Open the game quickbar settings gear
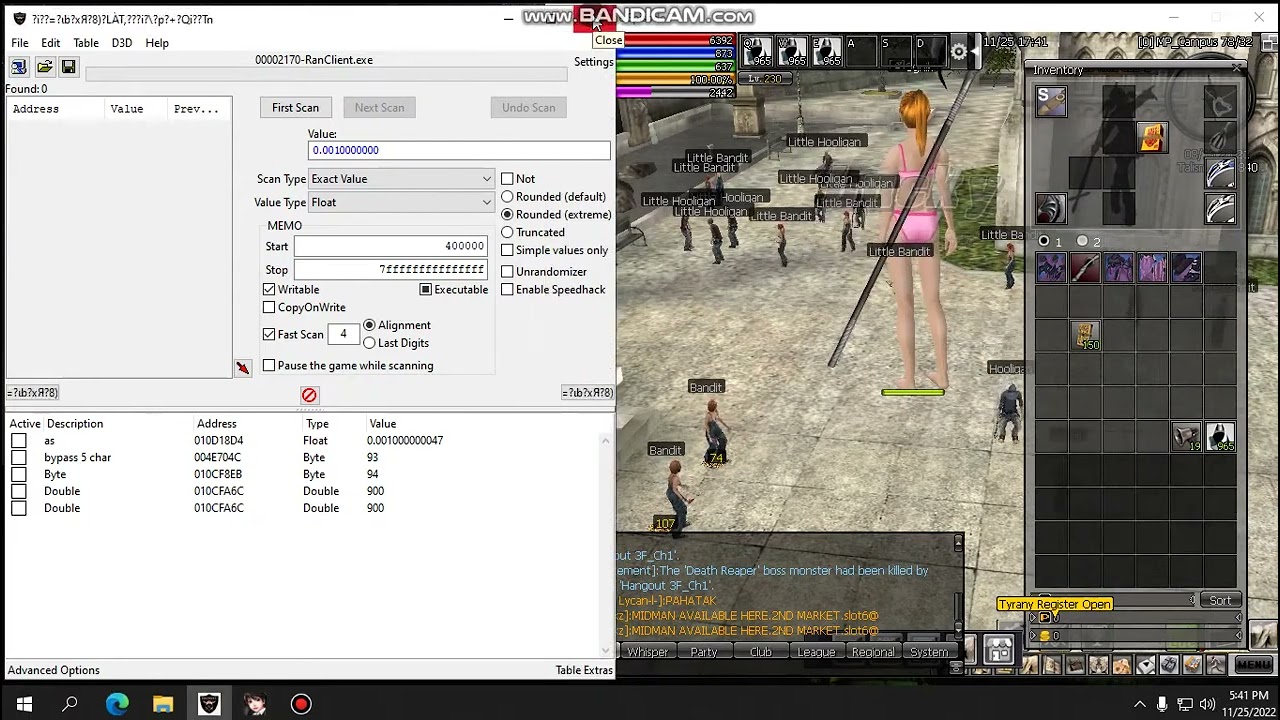The image size is (1280, 720). pyautogui.click(x=959, y=52)
